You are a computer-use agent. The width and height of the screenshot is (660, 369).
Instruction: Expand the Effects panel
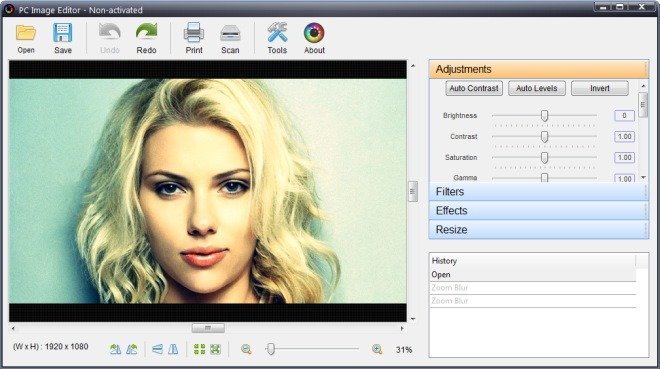coord(538,211)
